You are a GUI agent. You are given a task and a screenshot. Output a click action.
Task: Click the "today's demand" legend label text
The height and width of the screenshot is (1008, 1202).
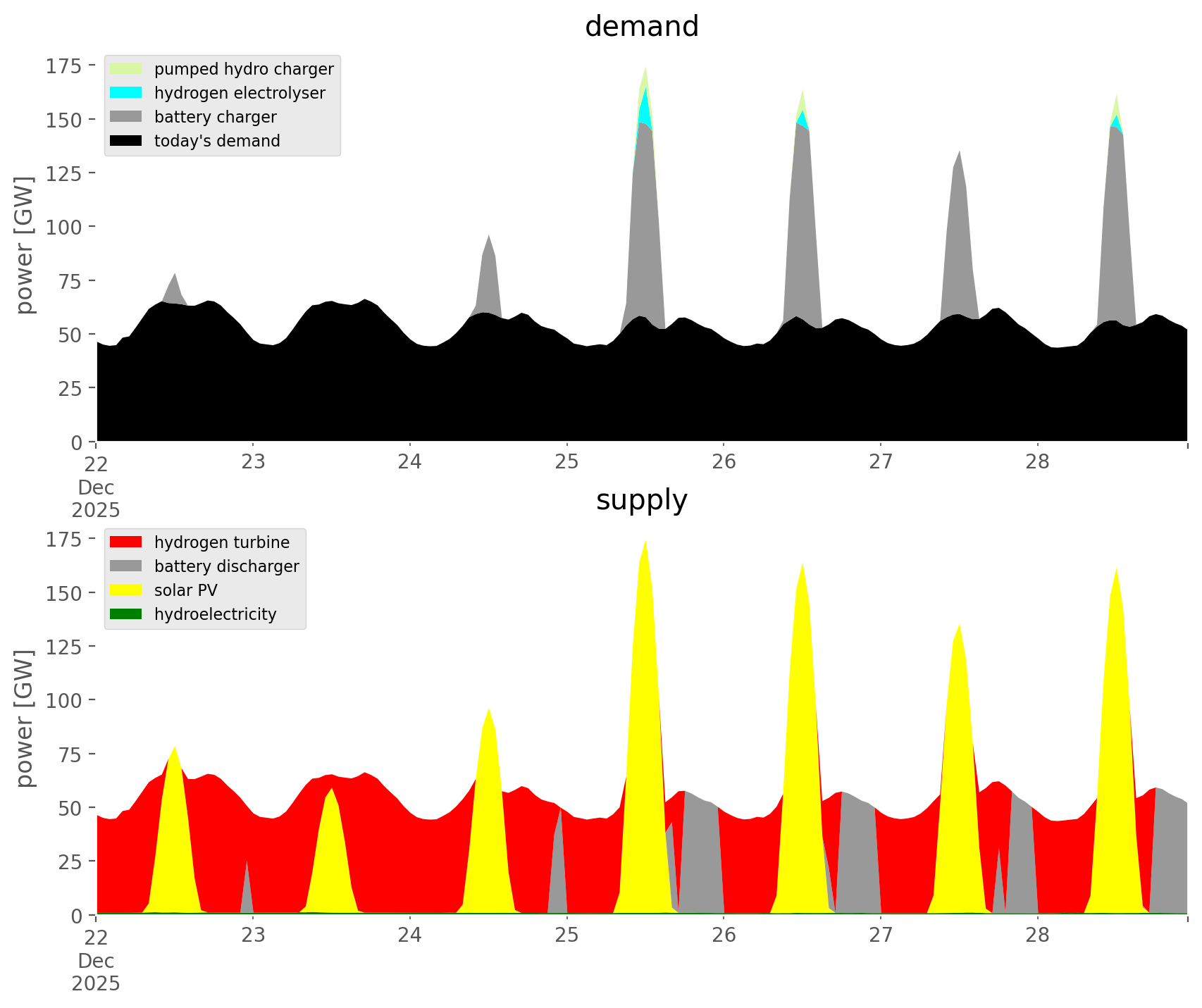[x=217, y=141]
